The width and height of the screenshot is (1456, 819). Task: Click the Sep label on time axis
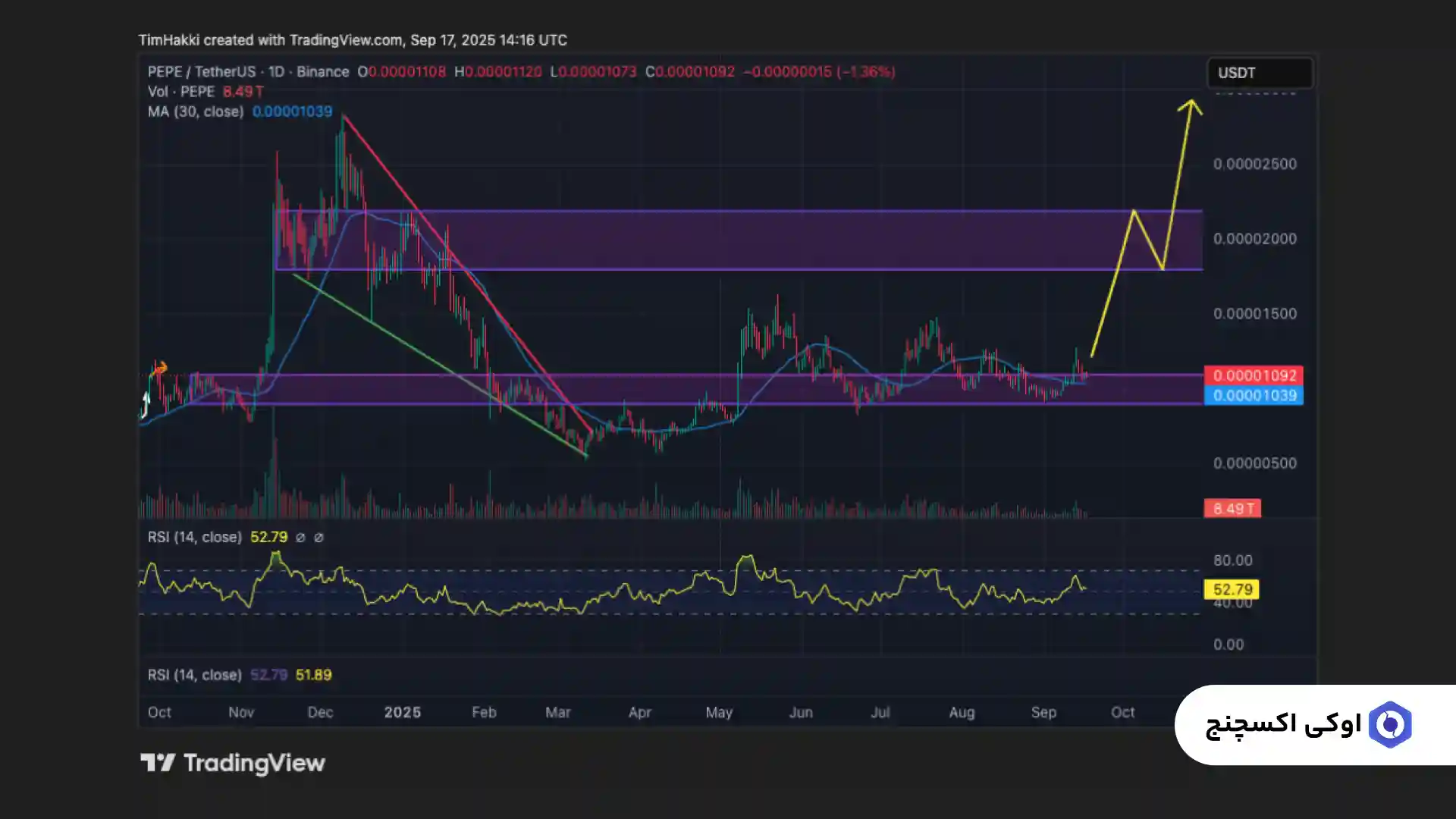point(1043,712)
